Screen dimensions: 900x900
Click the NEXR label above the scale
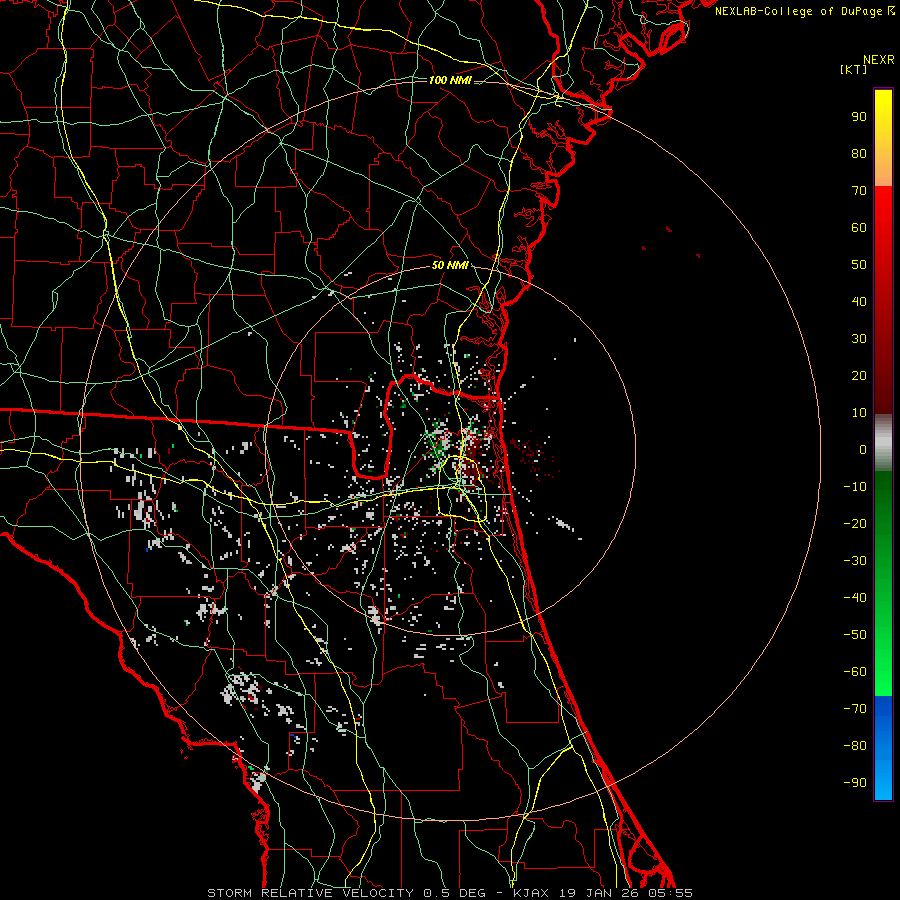pyautogui.click(x=878, y=60)
